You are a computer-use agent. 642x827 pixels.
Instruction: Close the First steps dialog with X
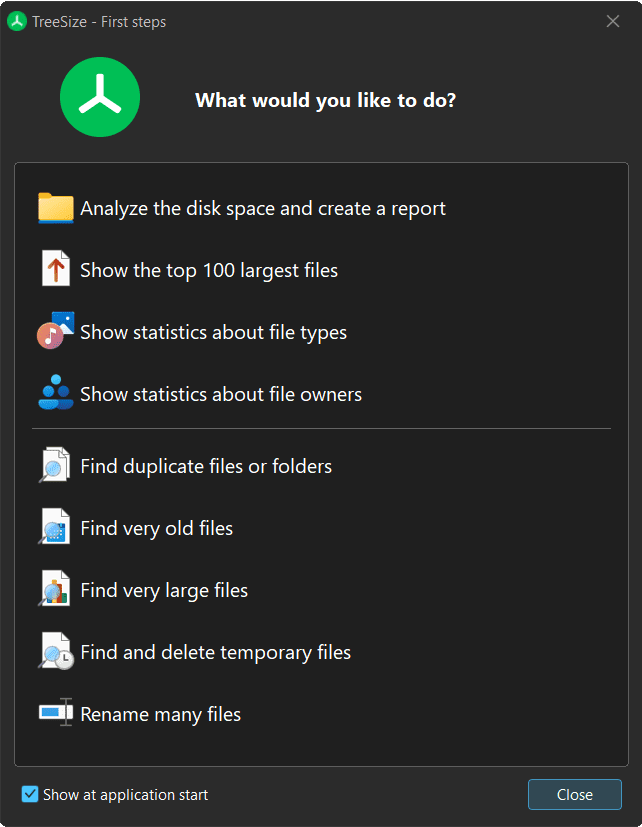[612, 21]
